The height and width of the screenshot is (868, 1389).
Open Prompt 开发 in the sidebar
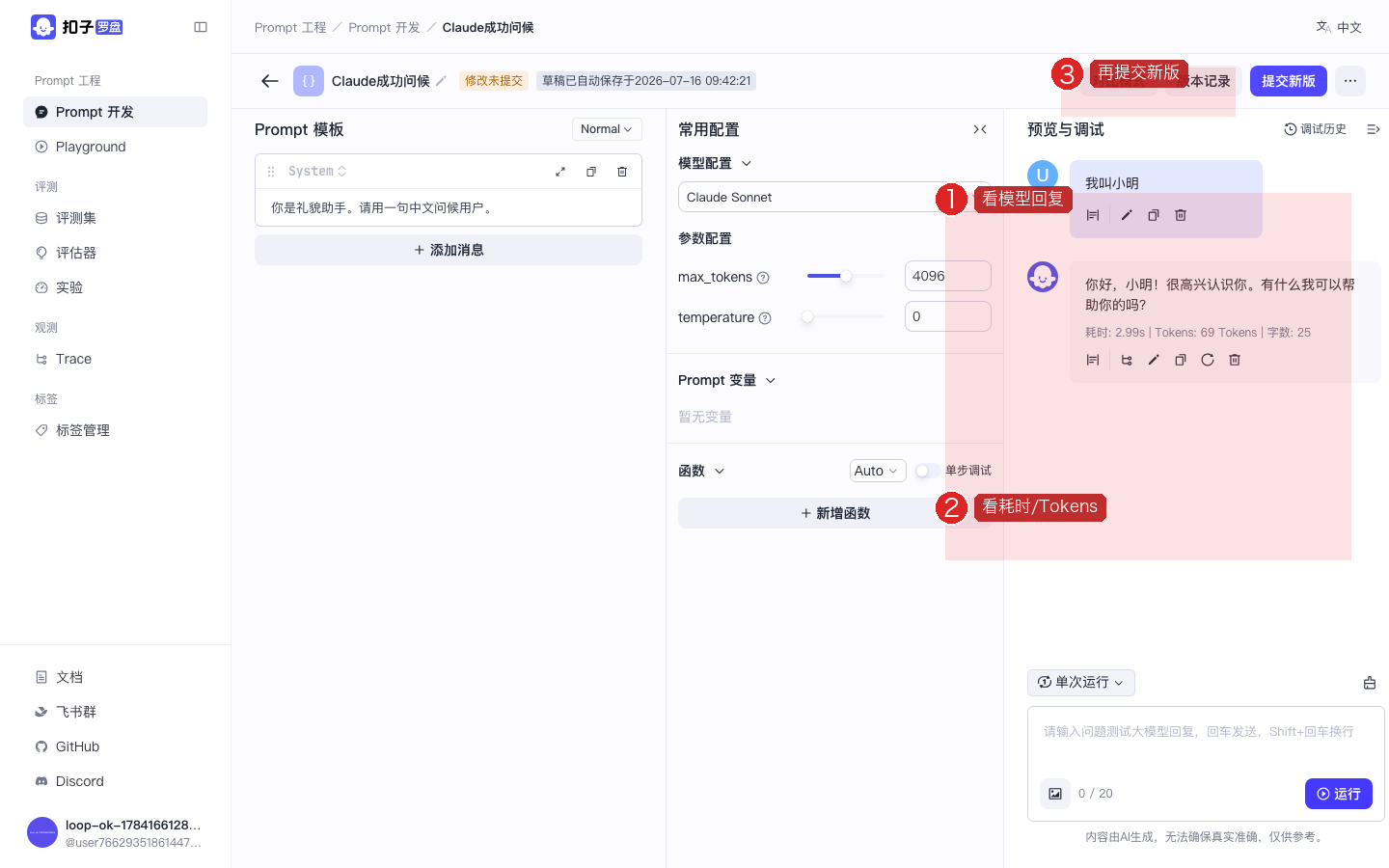click(115, 112)
